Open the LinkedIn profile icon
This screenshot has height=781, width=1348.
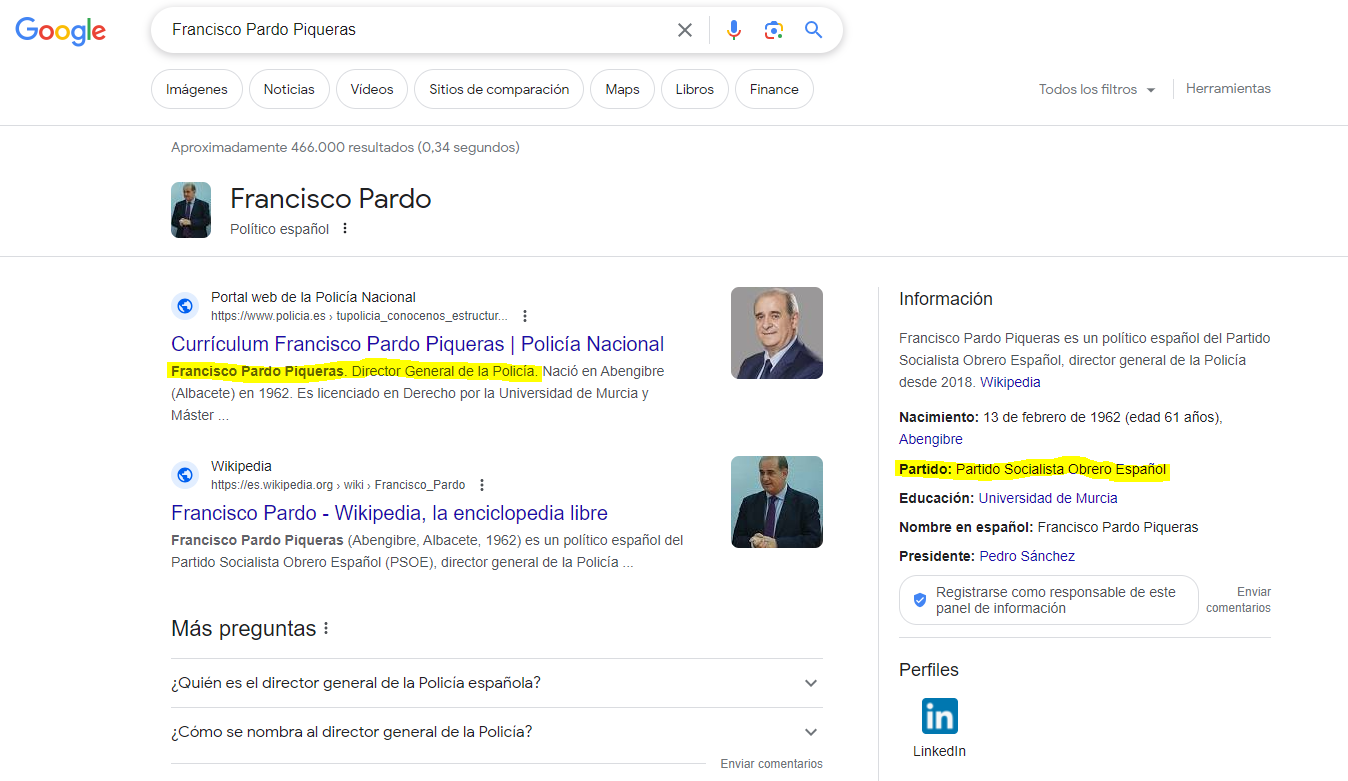[x=939, y=716]
